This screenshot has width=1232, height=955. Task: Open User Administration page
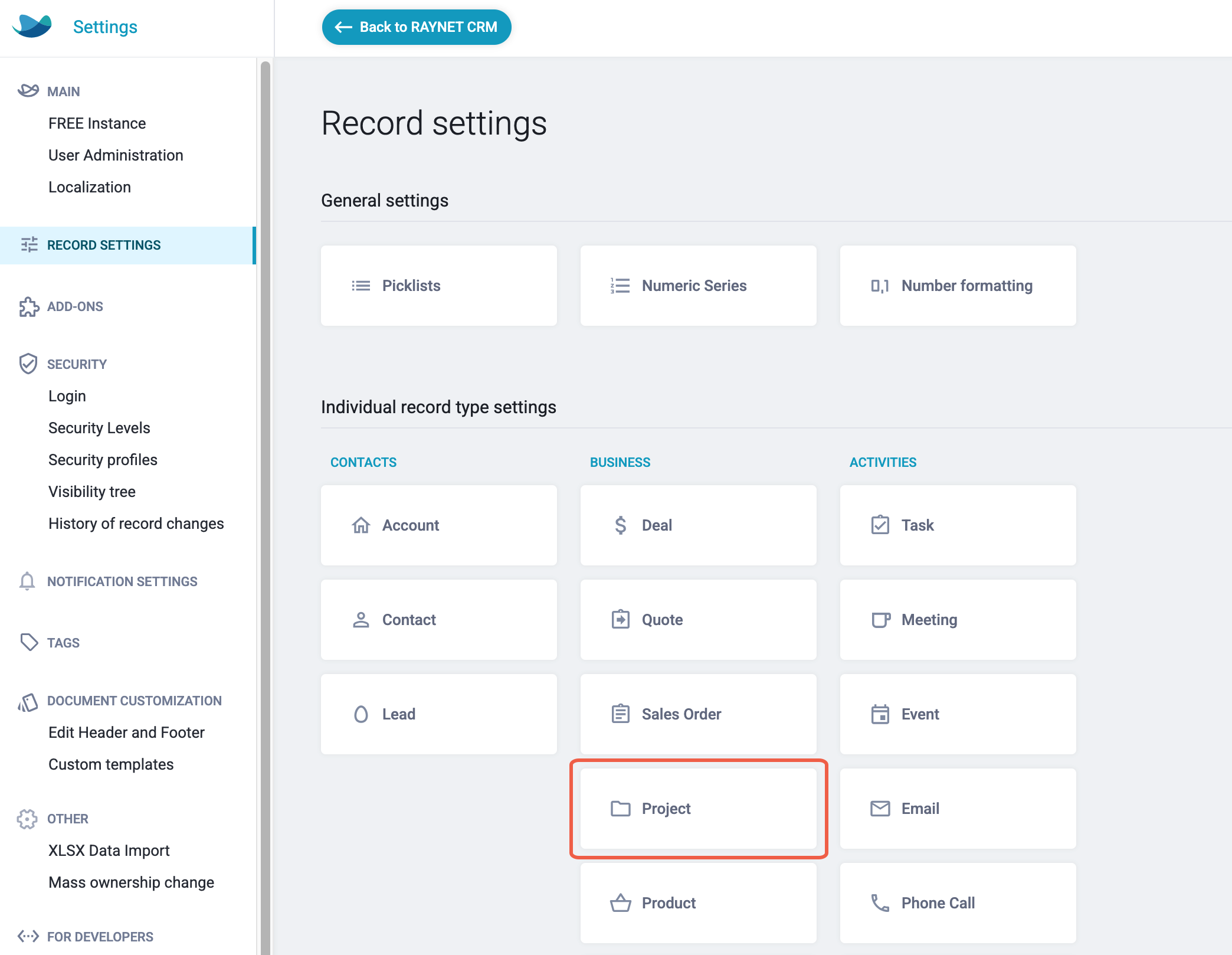point(116,155)
